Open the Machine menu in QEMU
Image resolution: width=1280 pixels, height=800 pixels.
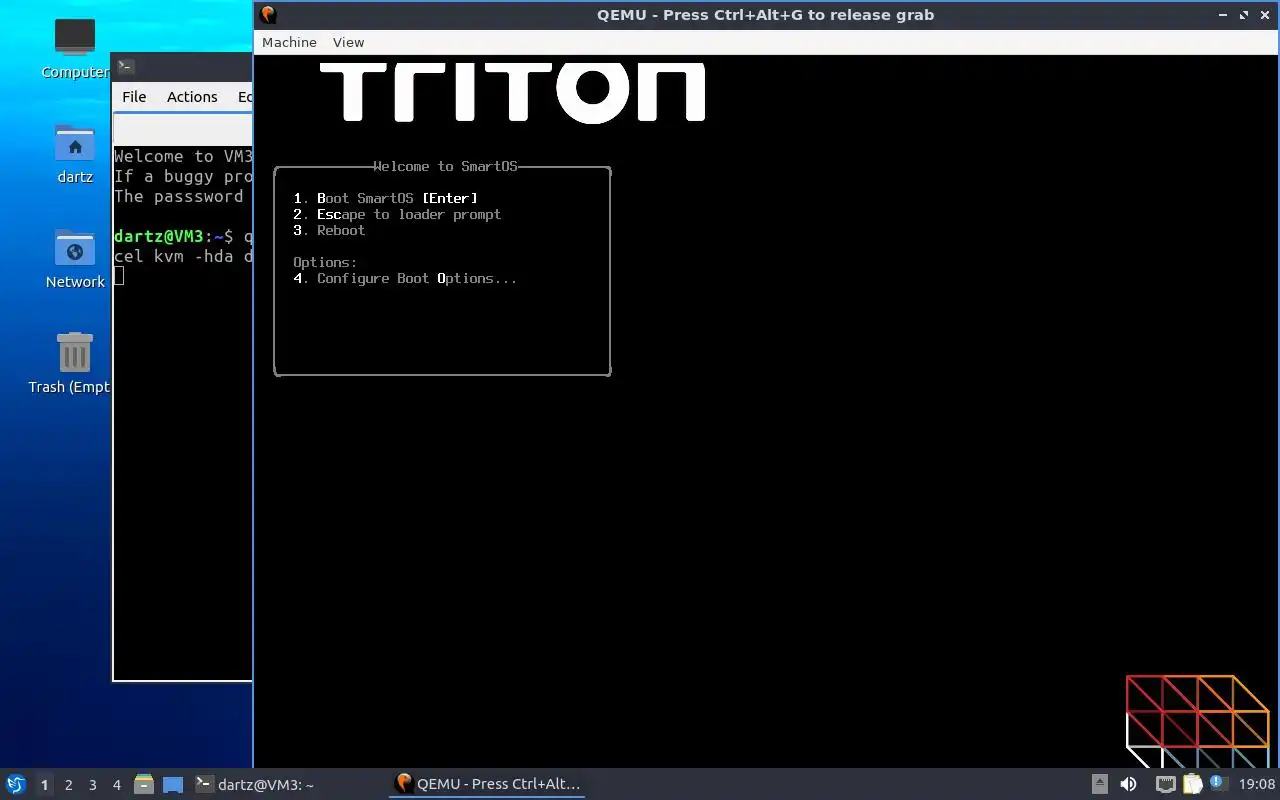pos(289,42)
